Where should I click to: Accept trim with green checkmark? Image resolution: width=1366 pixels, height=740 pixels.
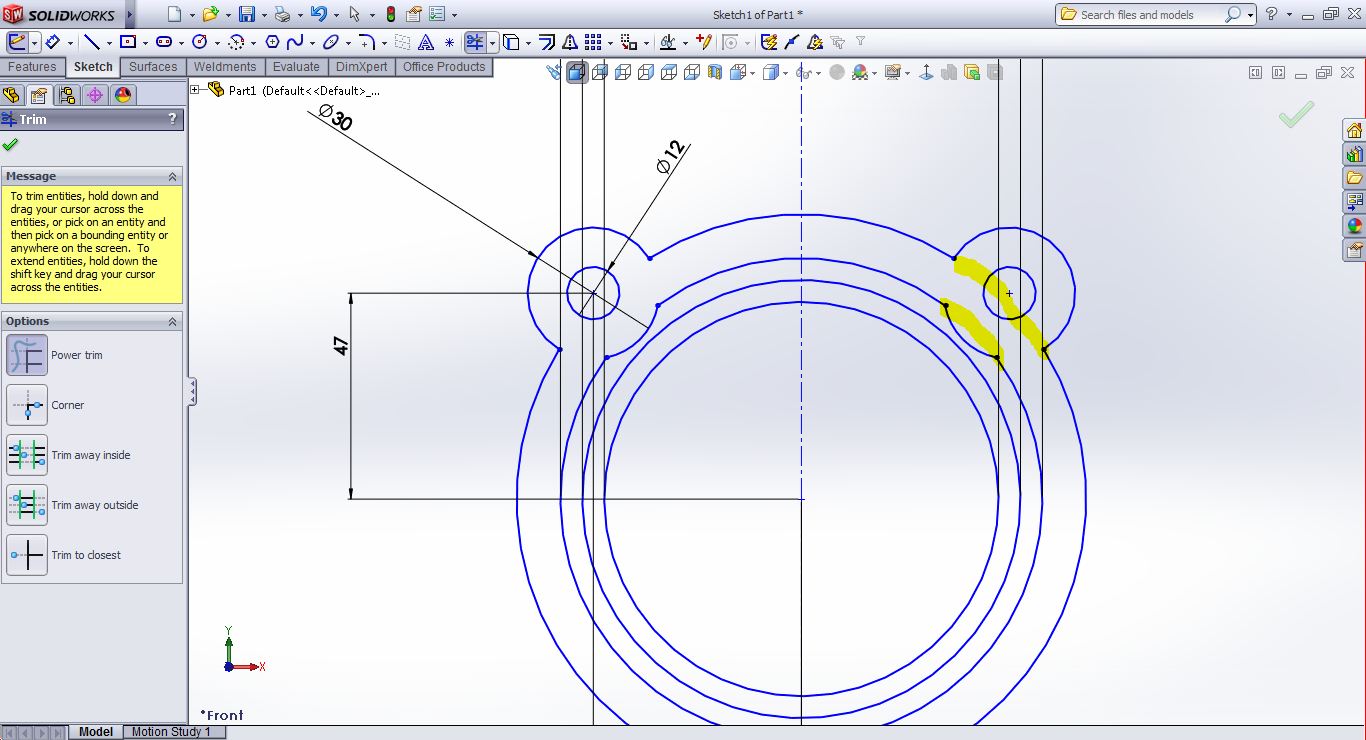coord(10,144)
